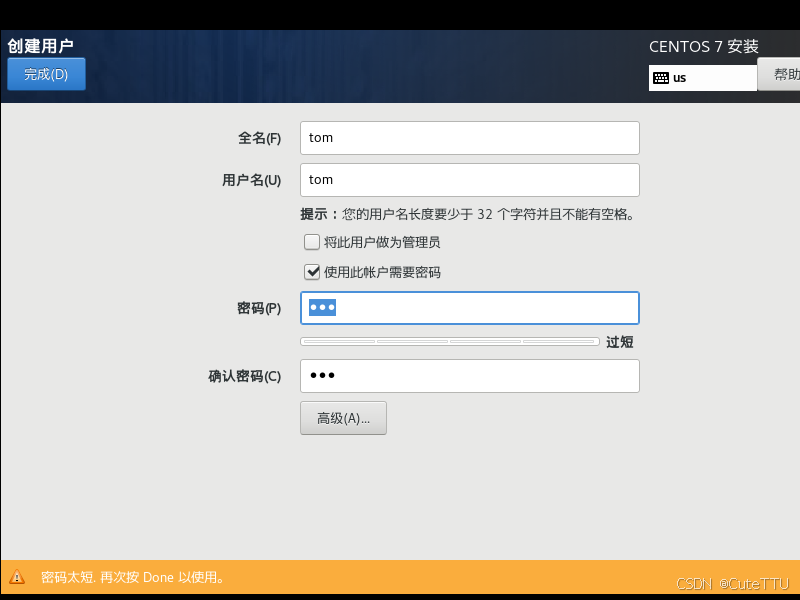Click the warning triangle icon
This screenshot has width=800, height=600.
tap(17, 577)
